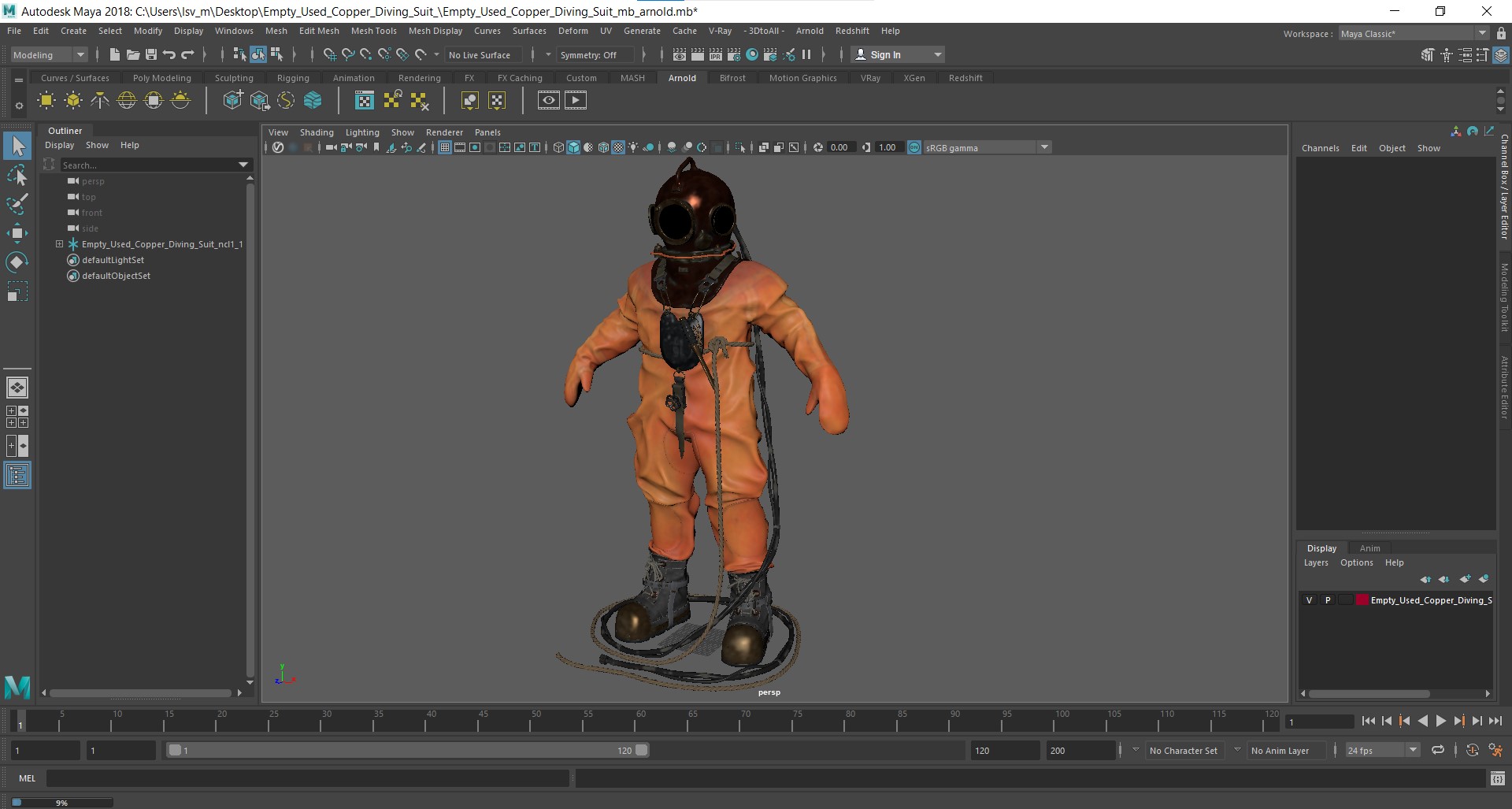This screenshot has width=1512, height=809.
Task: Click the Lasso Select tool
Action: tap(17, 175)
